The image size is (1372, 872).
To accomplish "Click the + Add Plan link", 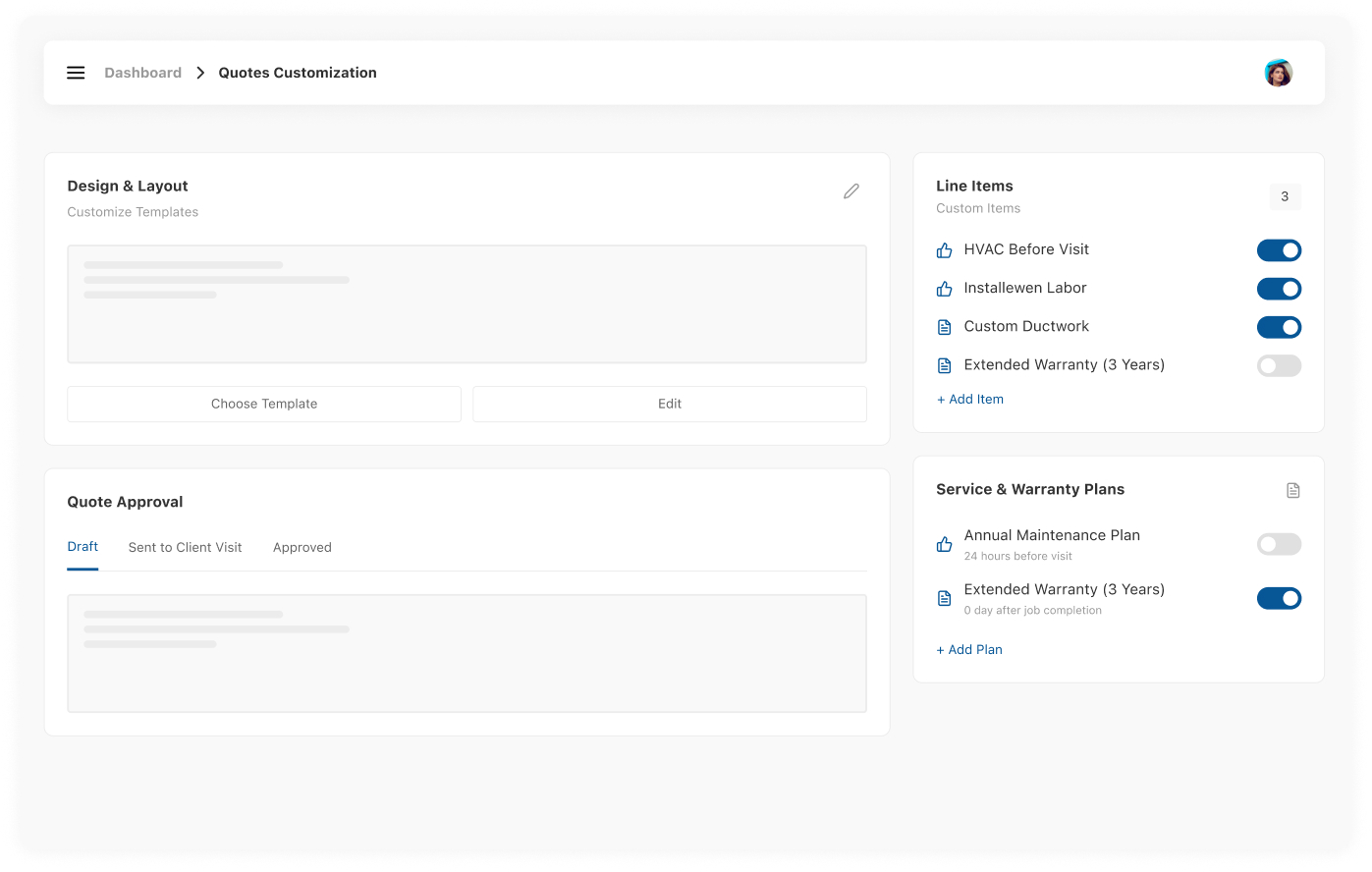I will (969, 650).
